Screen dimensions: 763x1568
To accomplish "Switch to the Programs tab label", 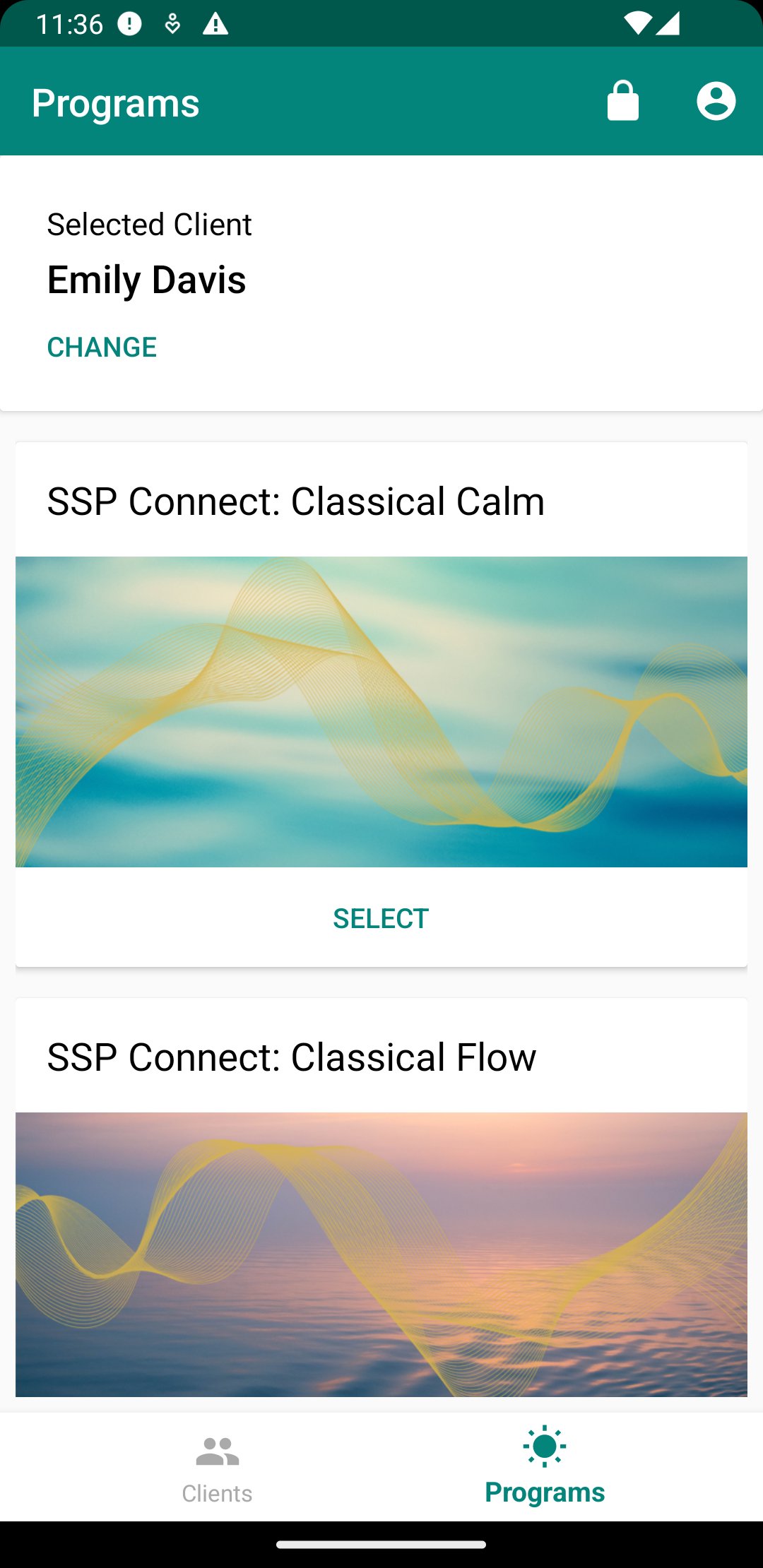I will tap(545, 1492).
